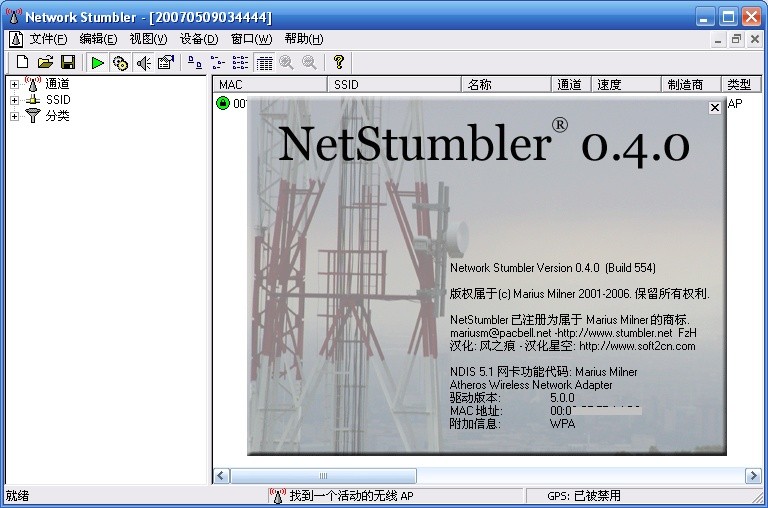Click the Open file folder icon
The image size is (768, 508).
point(45,63)
